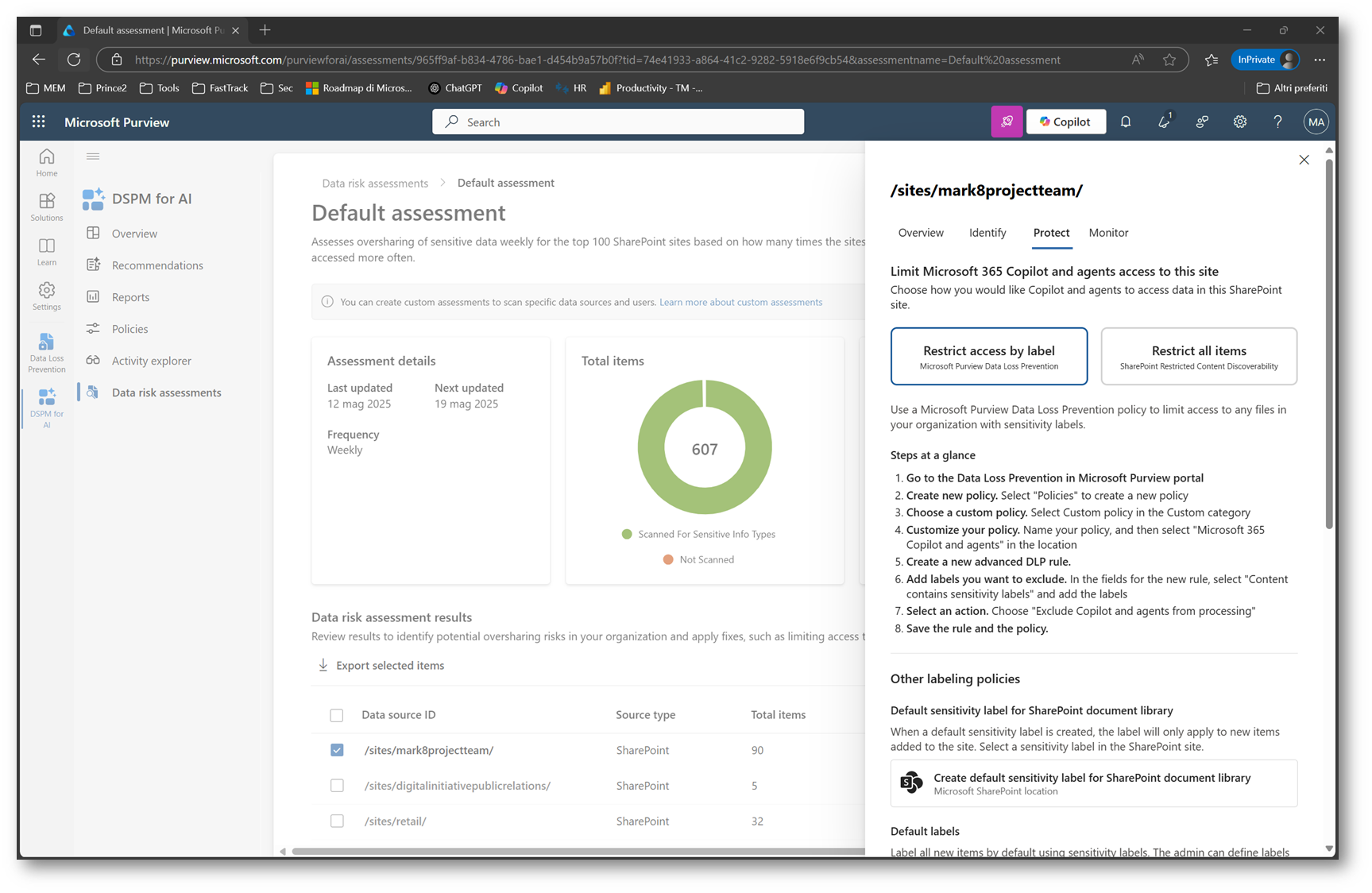Open Recommendations in DSPM navigation
Viewport: 1372px width, 893px height.
[157, 265]
